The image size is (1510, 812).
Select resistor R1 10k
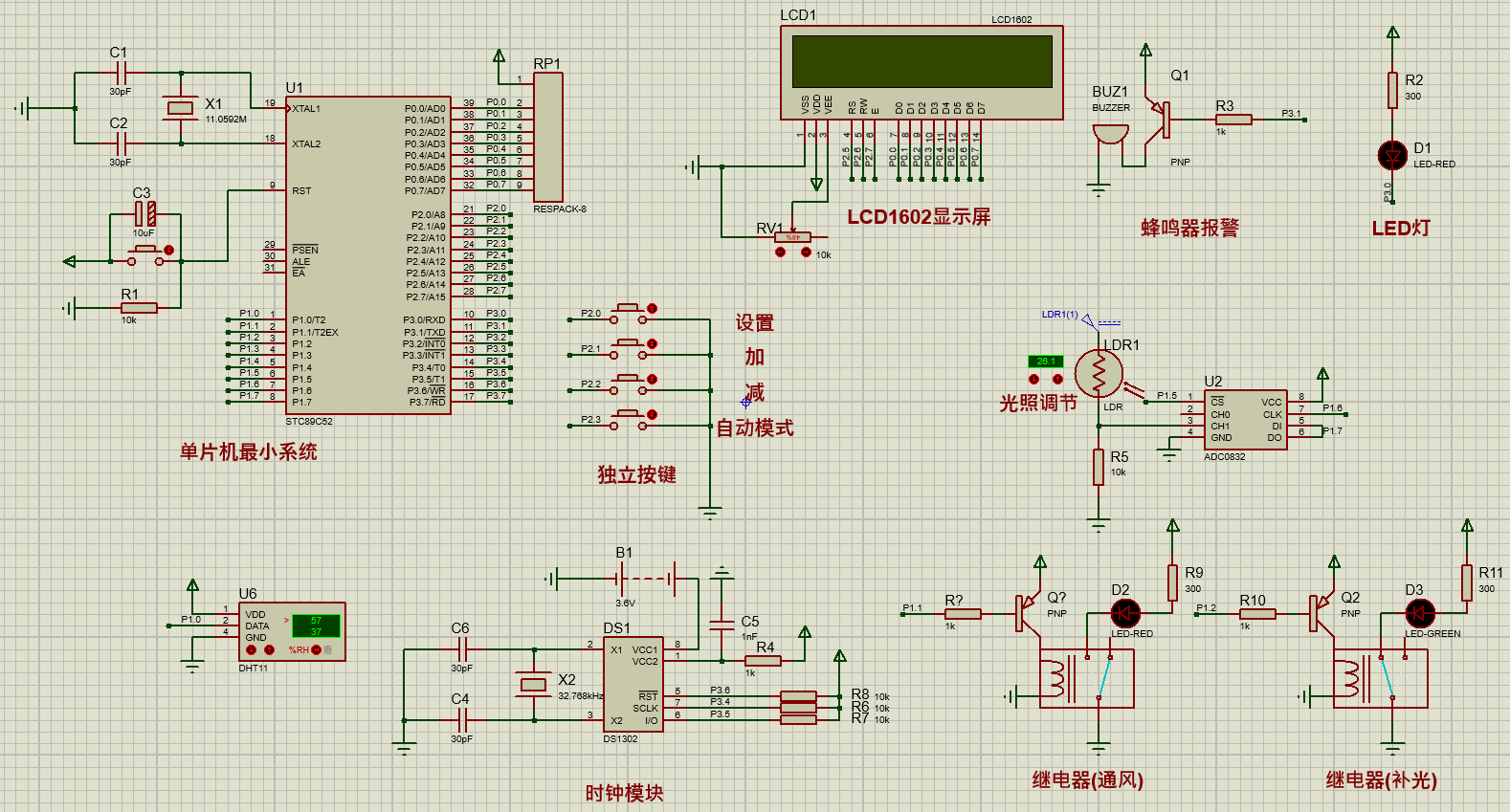tap(140, 308)
